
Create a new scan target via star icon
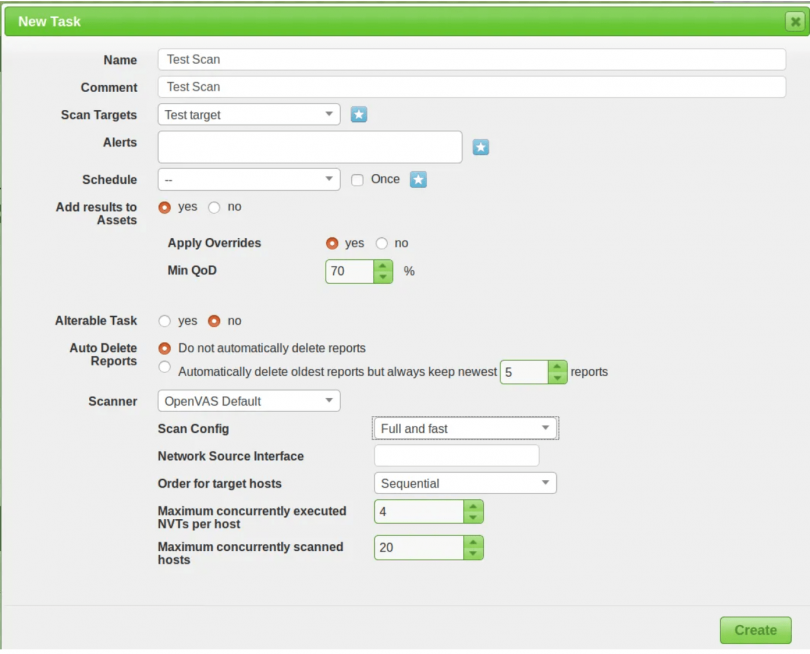pyautogui.click(x=358, y=114)
